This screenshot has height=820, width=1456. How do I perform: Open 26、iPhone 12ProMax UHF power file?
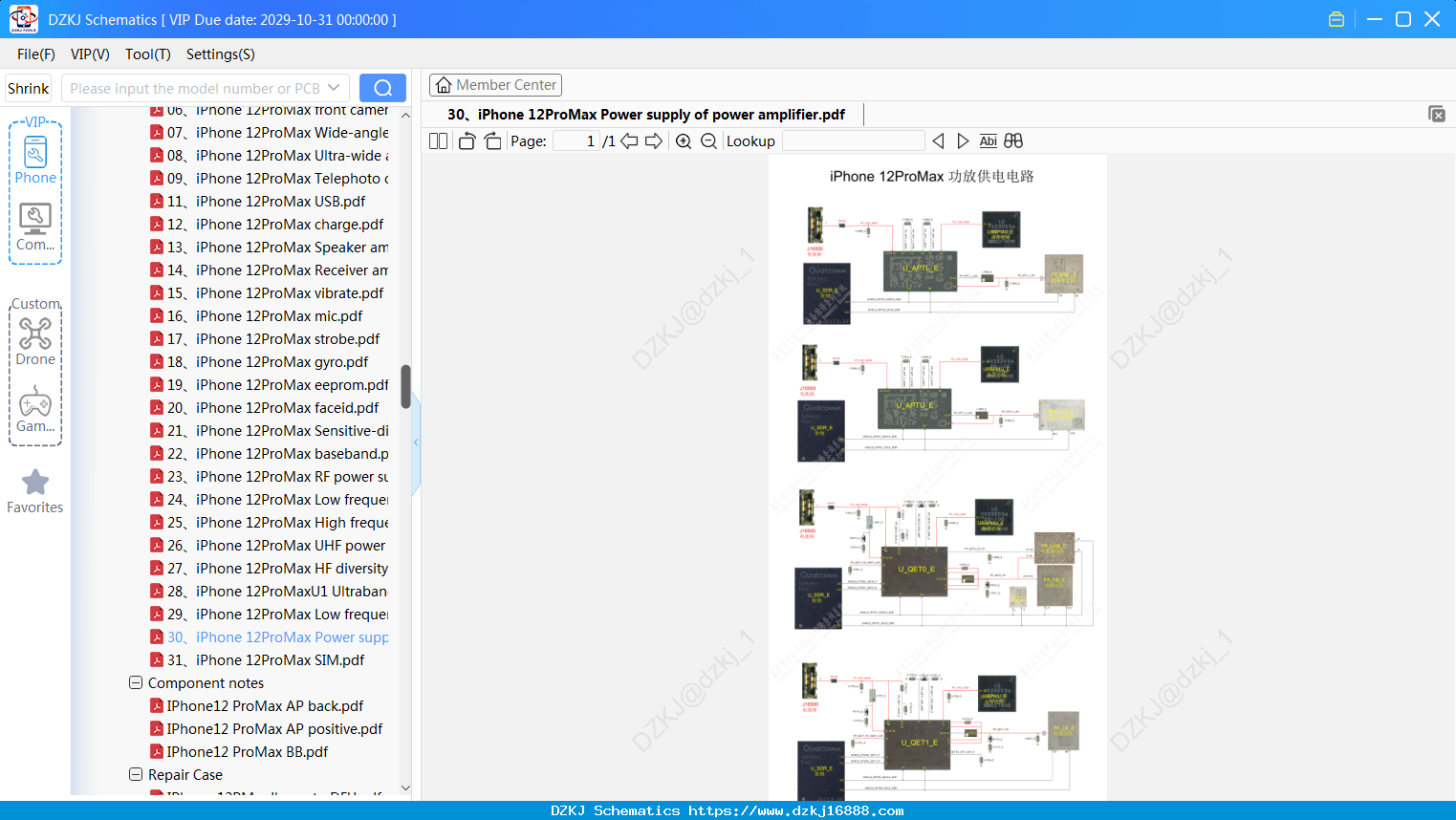(276, 546)
